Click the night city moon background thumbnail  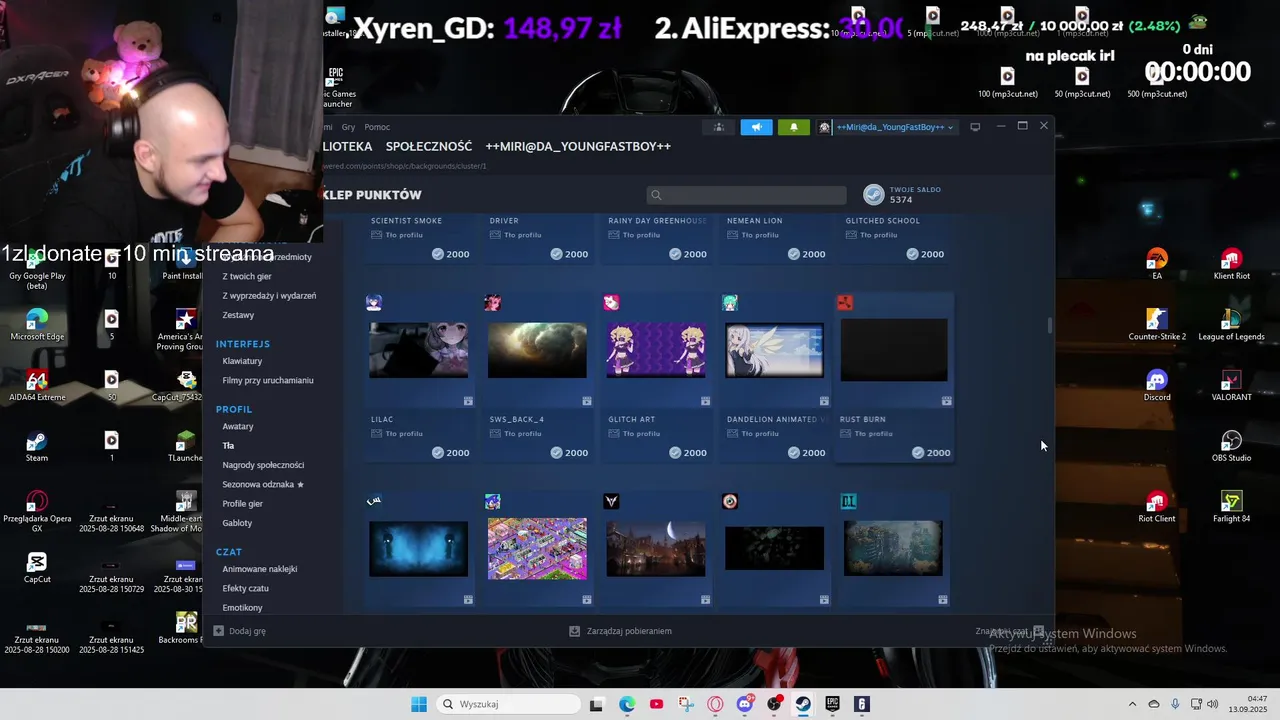[x=656, y=549]
